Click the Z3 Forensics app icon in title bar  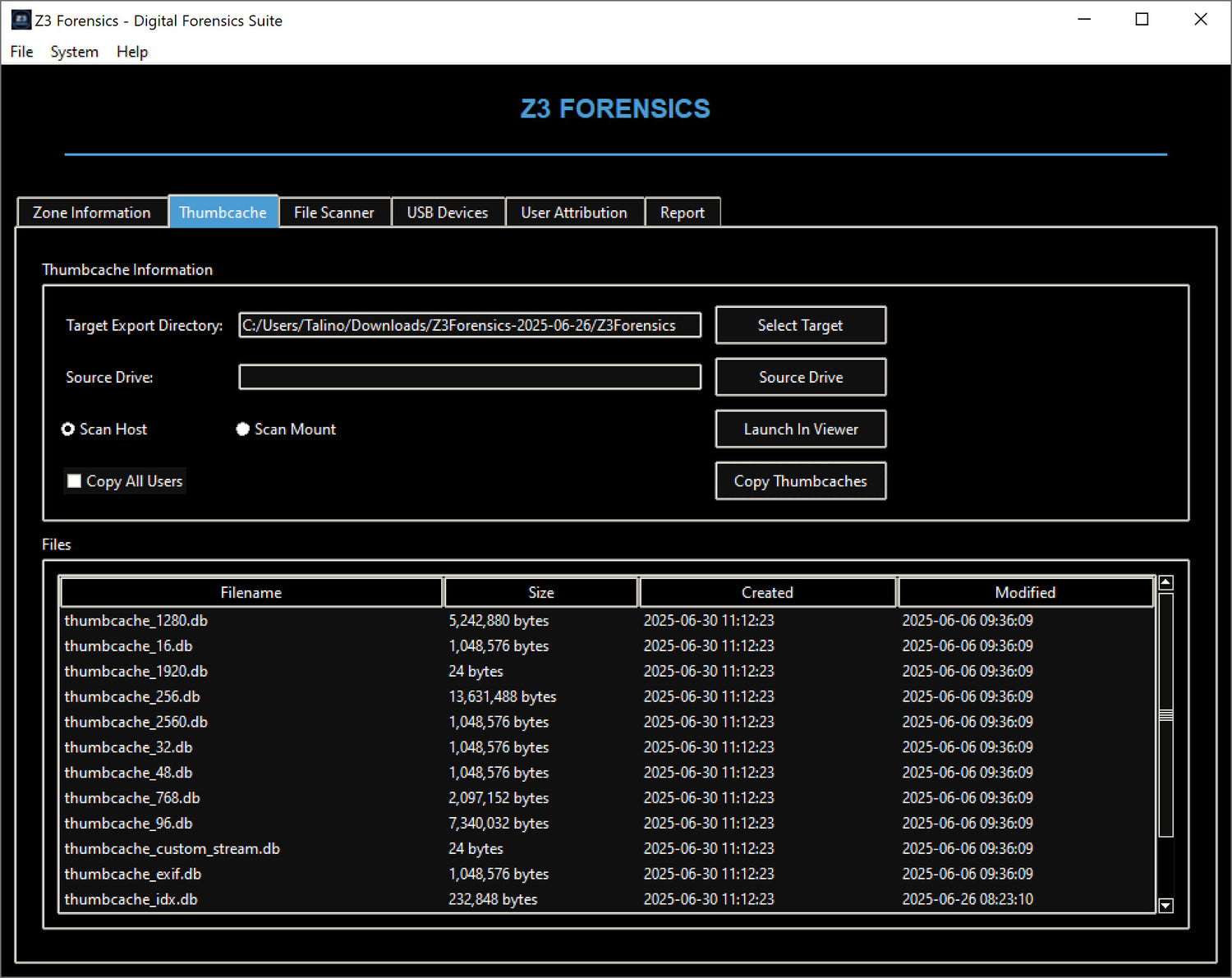(21, 21)
